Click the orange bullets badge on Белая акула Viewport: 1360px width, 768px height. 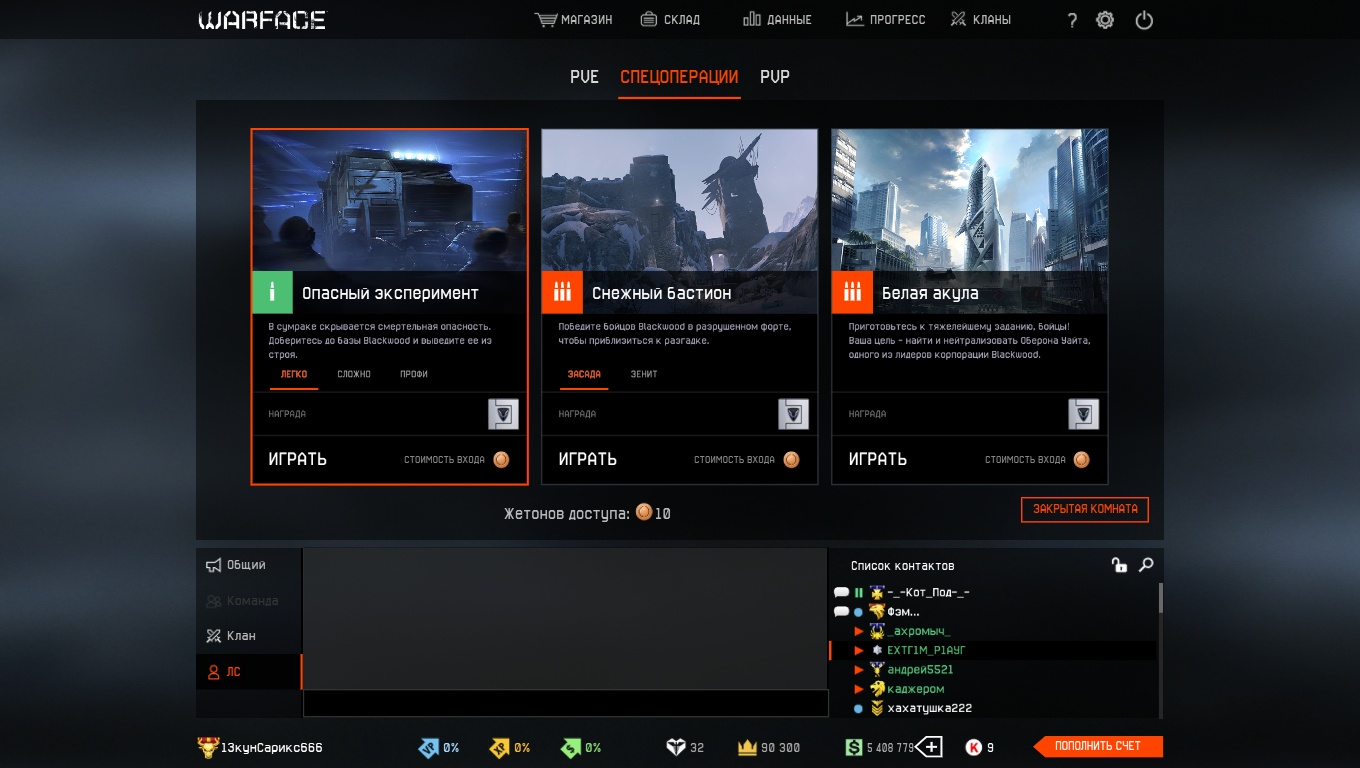click(x=852, y=293)
